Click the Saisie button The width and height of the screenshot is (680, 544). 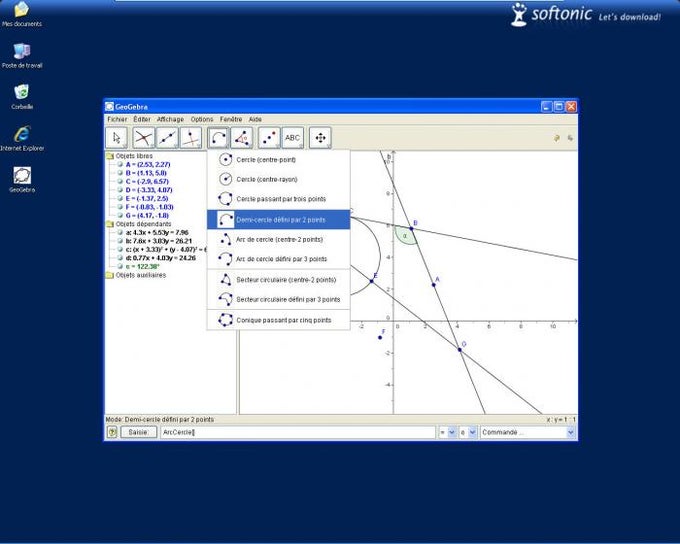coord(138,432)
